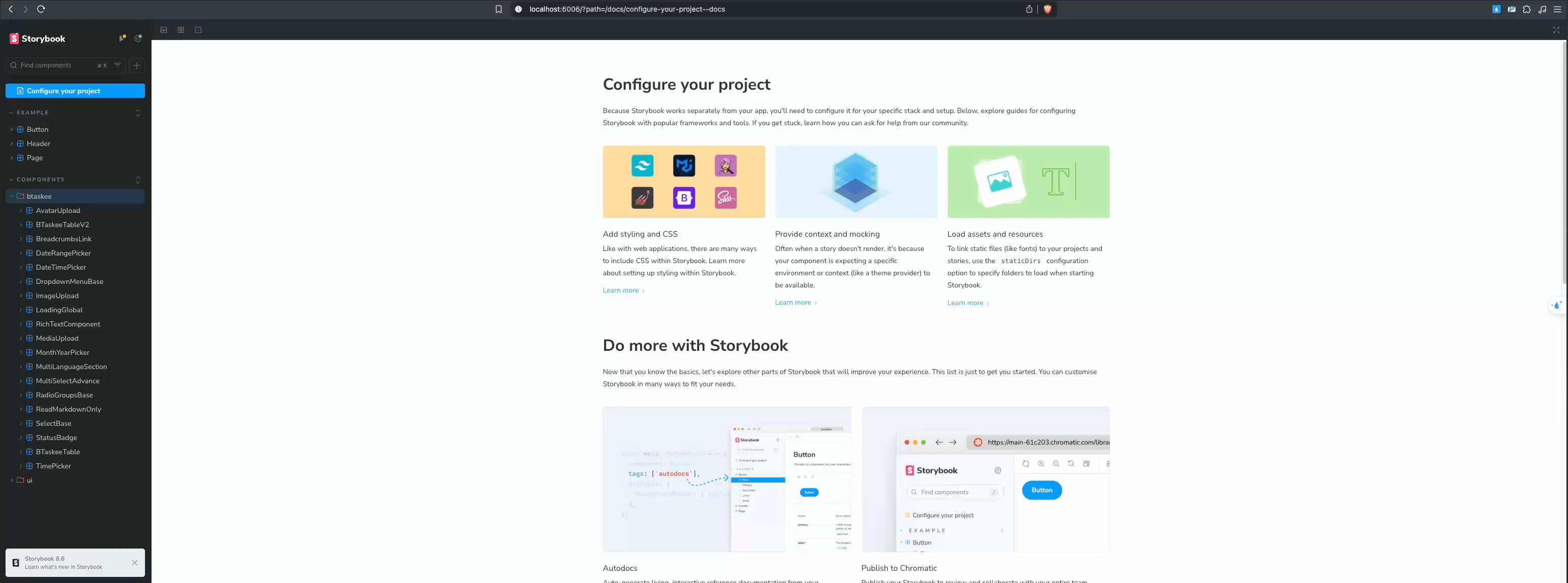Reload the page with the refresh icon

41,9
